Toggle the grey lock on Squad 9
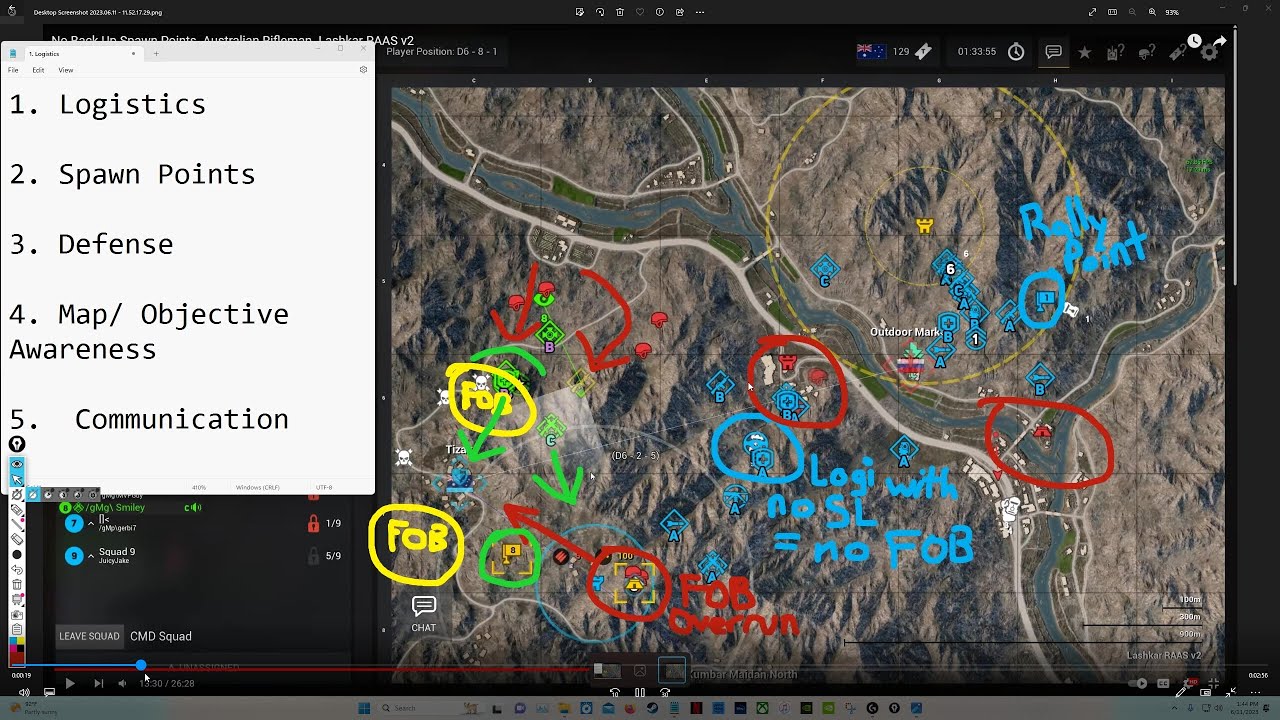 click(x=313, y=555)
